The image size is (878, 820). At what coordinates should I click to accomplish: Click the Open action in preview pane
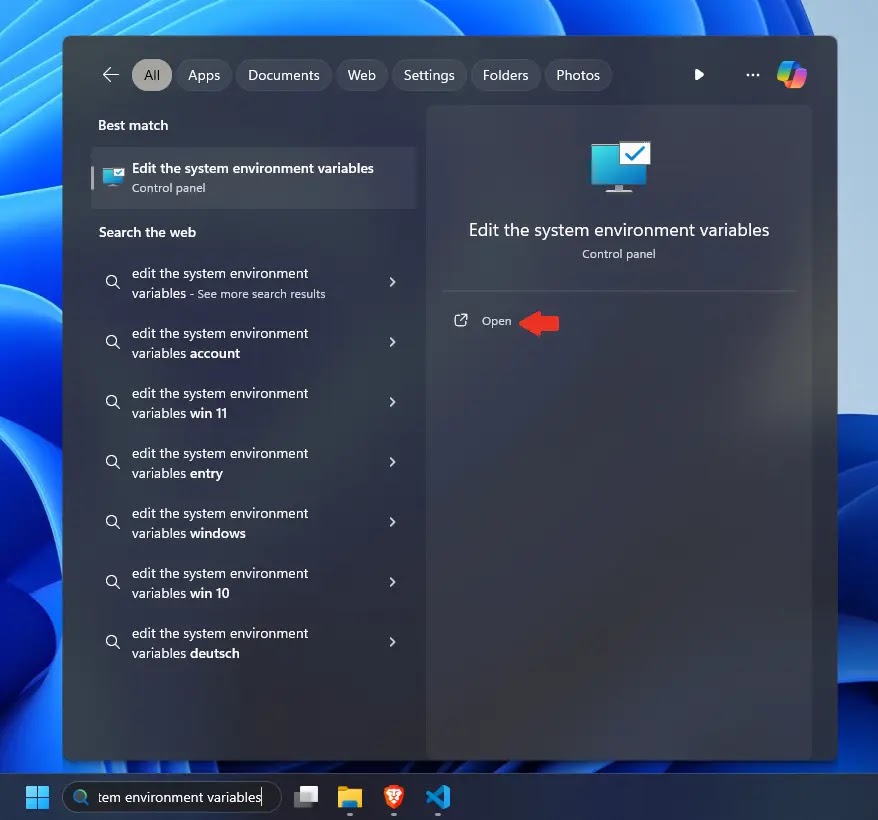click(496, 321)
